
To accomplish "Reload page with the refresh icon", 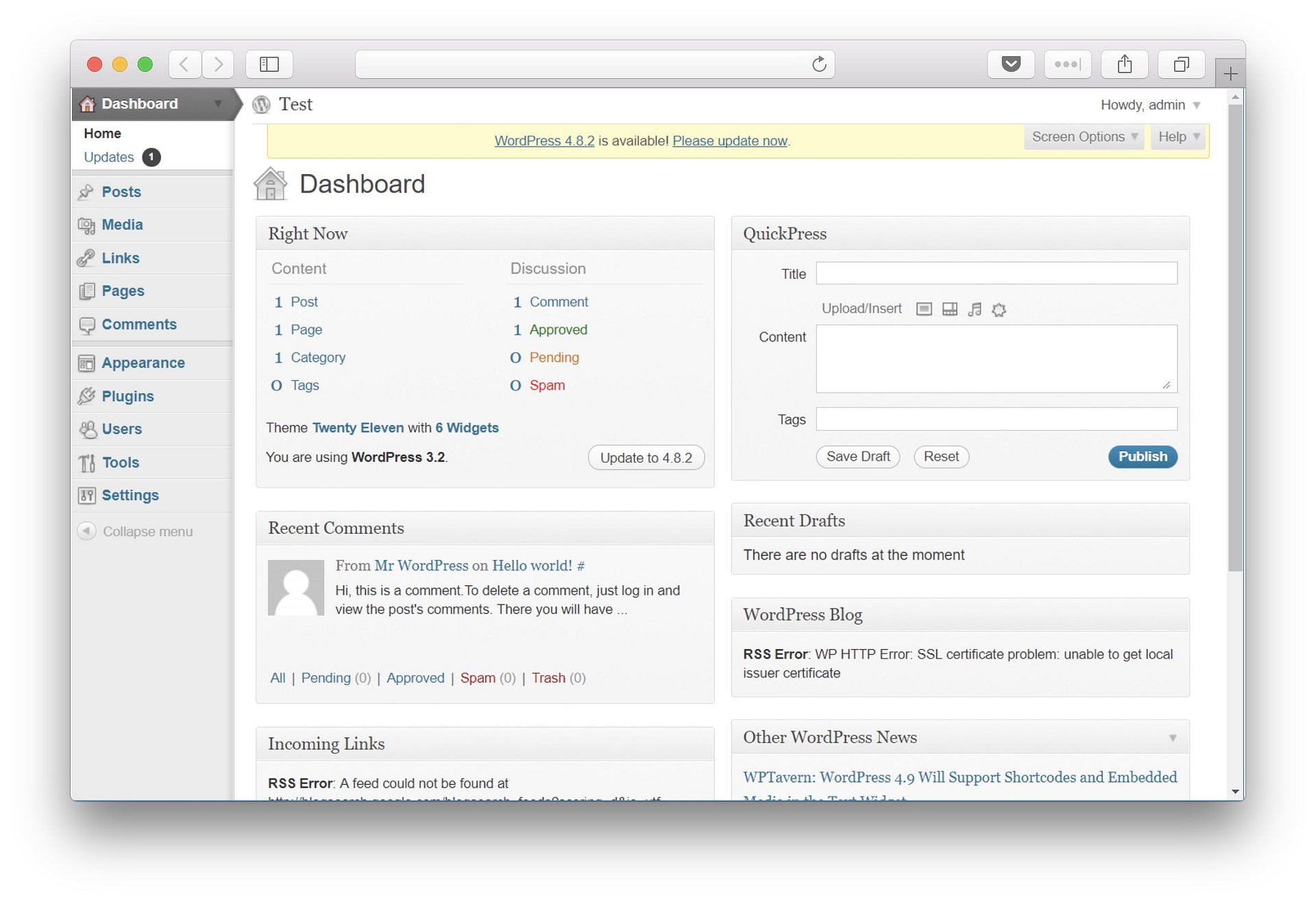I will [819, 64].
